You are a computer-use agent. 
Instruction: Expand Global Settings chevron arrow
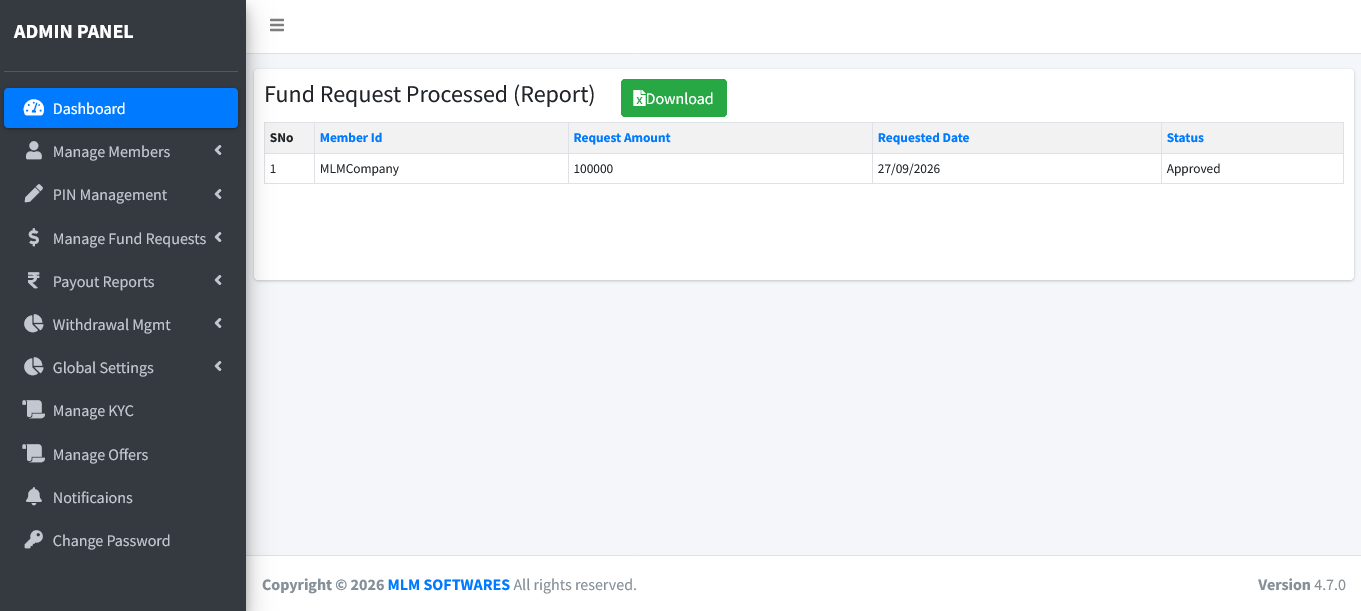pos(218,367)
